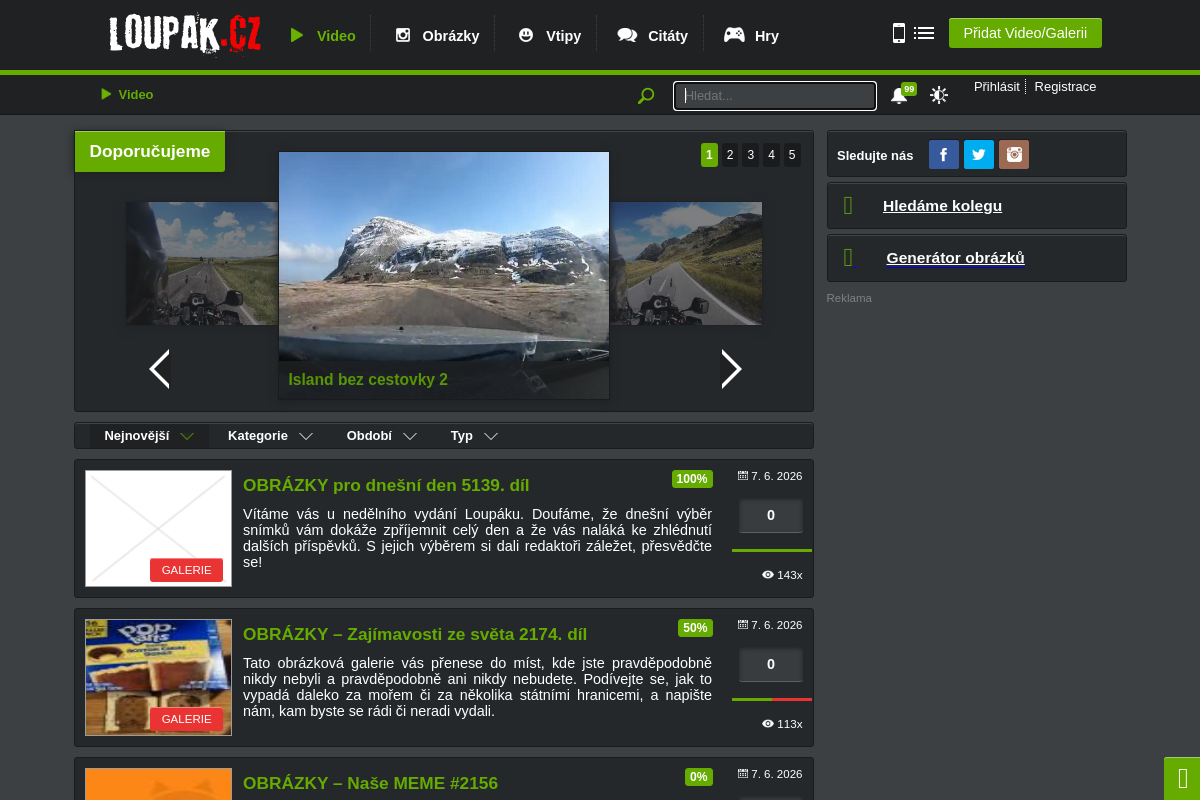Click rating bar under 5139. díl counter

click(x=772, y=550)
